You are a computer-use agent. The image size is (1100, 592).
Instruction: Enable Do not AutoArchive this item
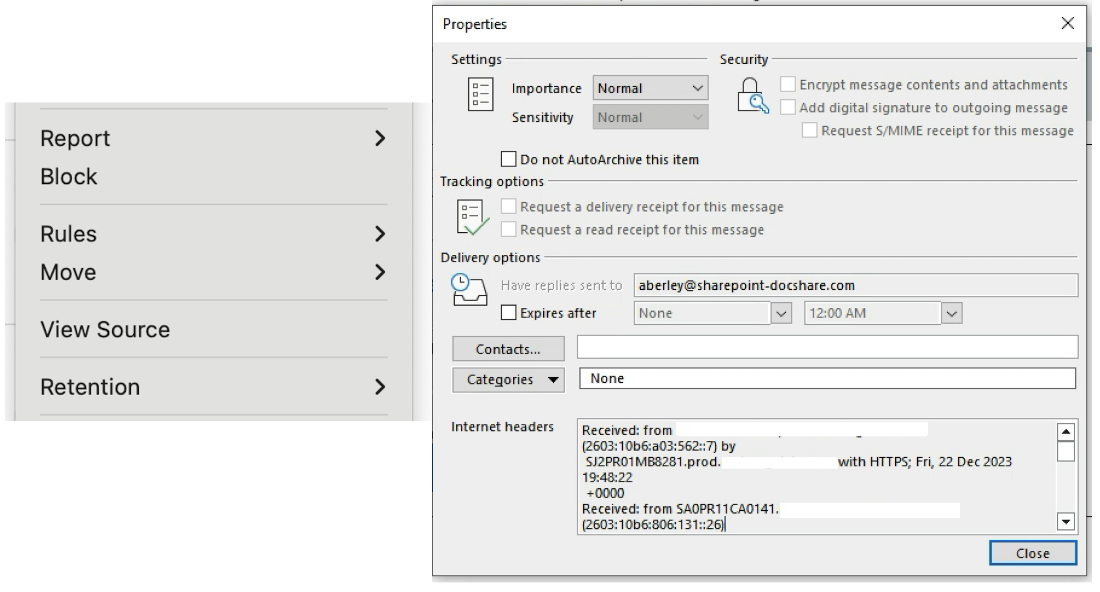tap(509, 159)
